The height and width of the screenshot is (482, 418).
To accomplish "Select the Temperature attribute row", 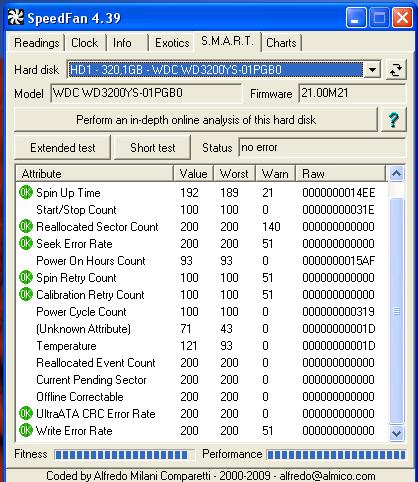I will click(202, 346).
